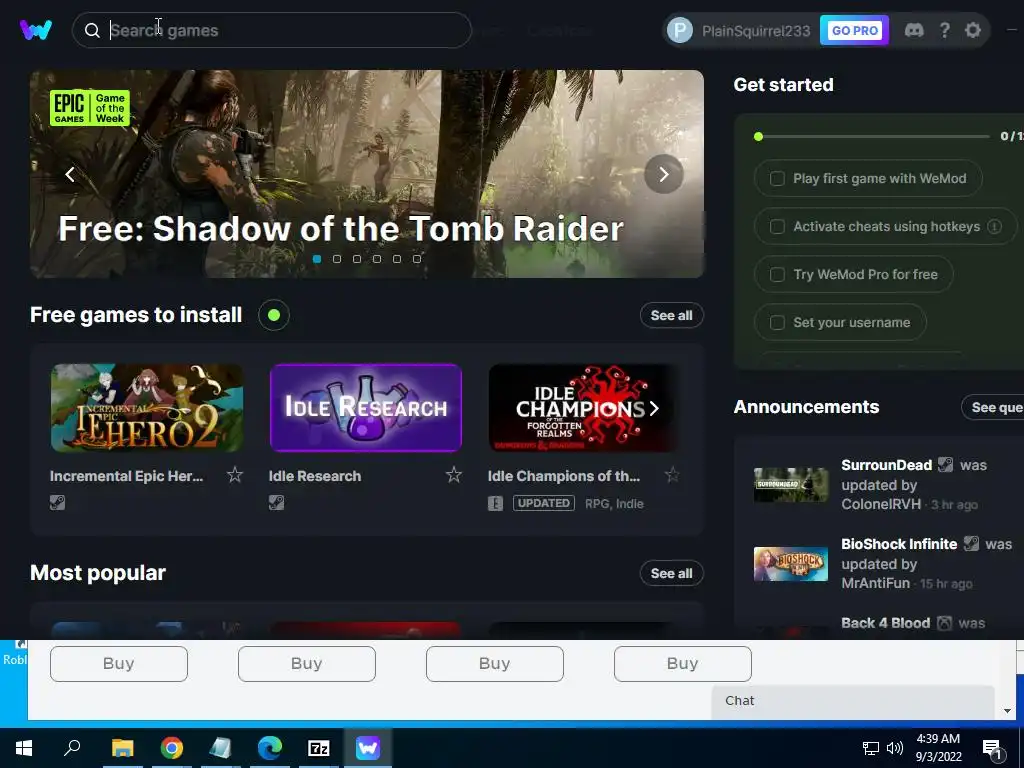This screenshot has height=768, width=1024.
Task: Show more free games with chevron
Action: 654,408
